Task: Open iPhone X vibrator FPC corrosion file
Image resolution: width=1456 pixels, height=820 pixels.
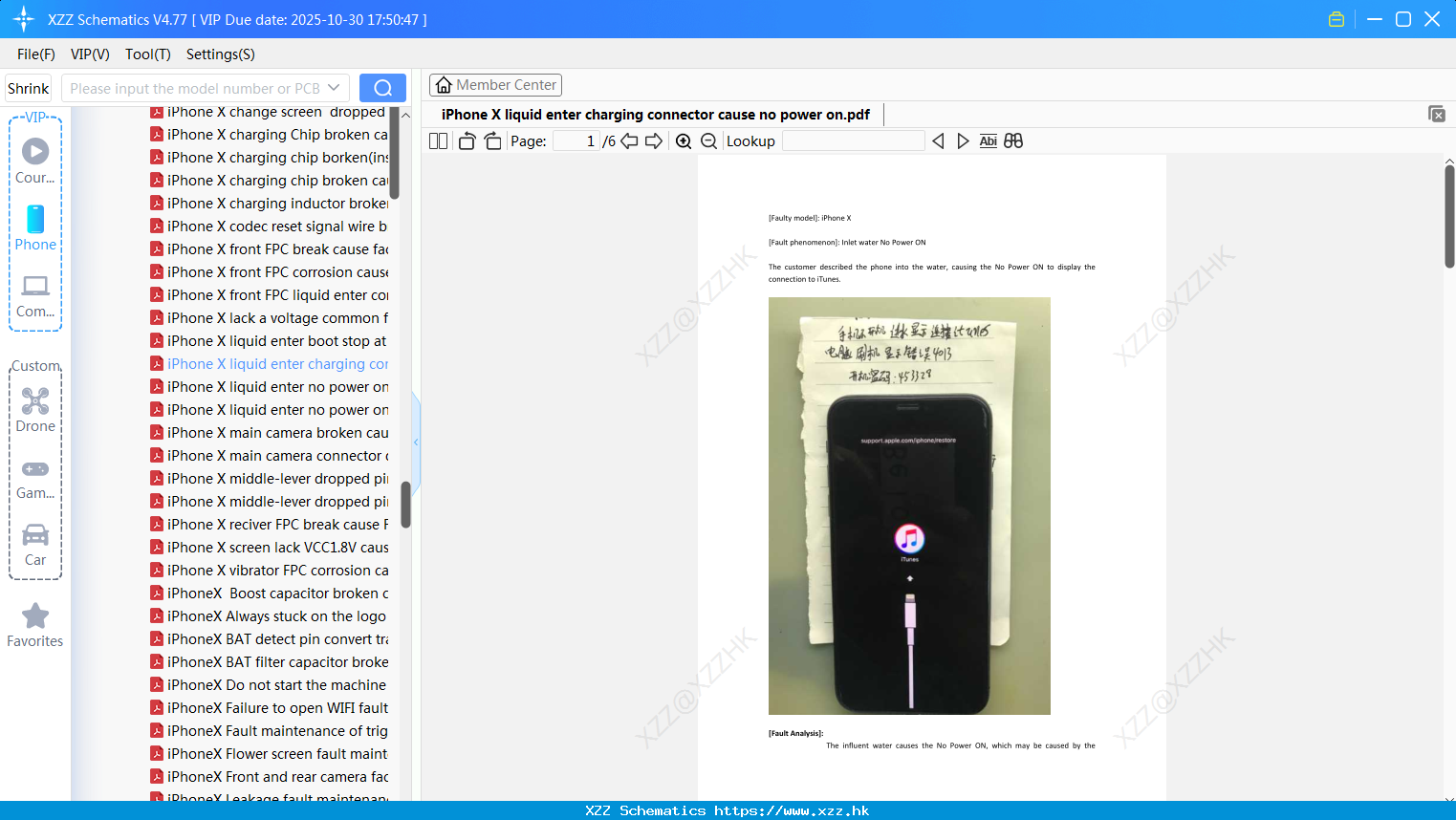Action: (270, 571)
